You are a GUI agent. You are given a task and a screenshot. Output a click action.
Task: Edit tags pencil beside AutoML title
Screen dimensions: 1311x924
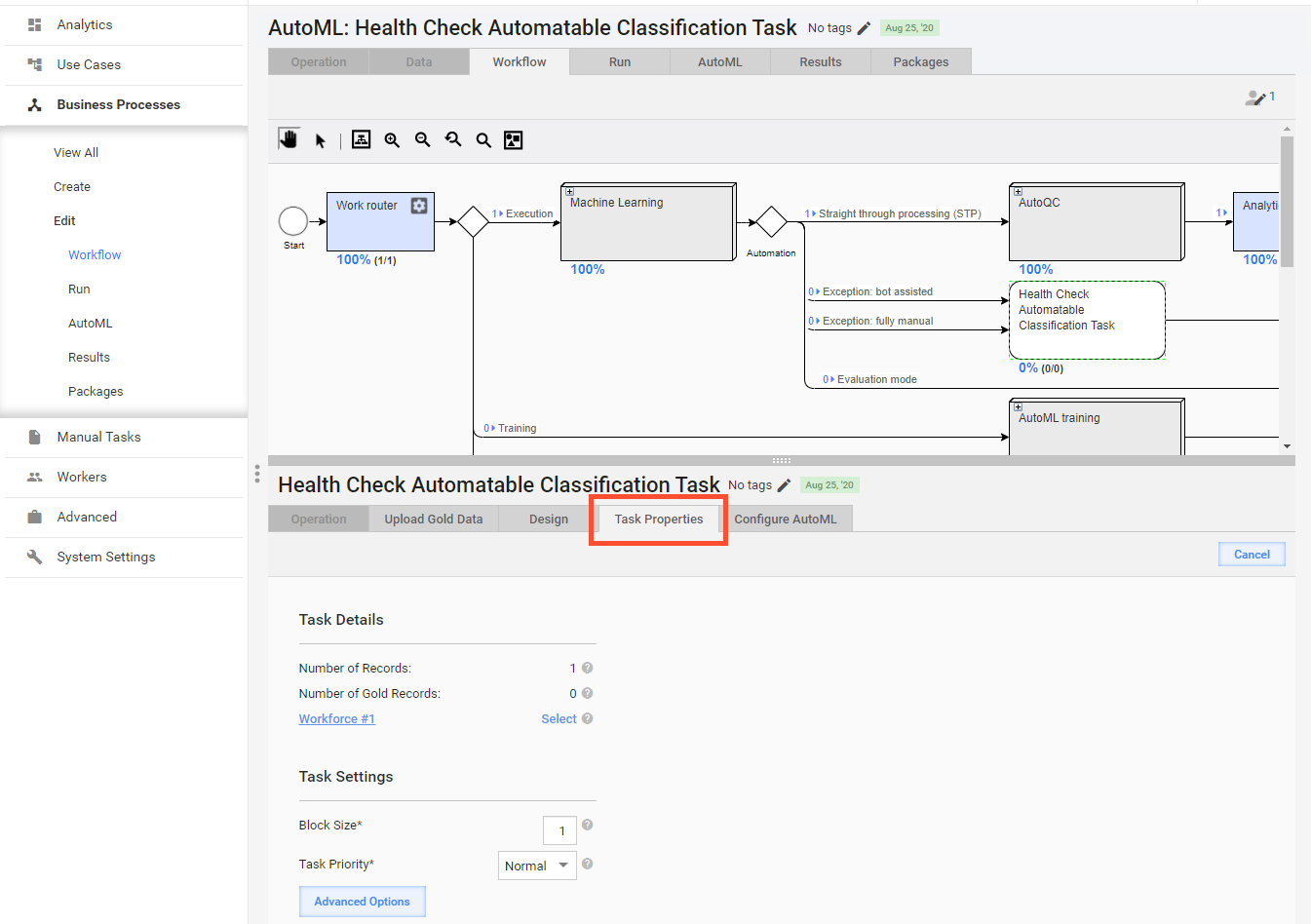[864, 28]
